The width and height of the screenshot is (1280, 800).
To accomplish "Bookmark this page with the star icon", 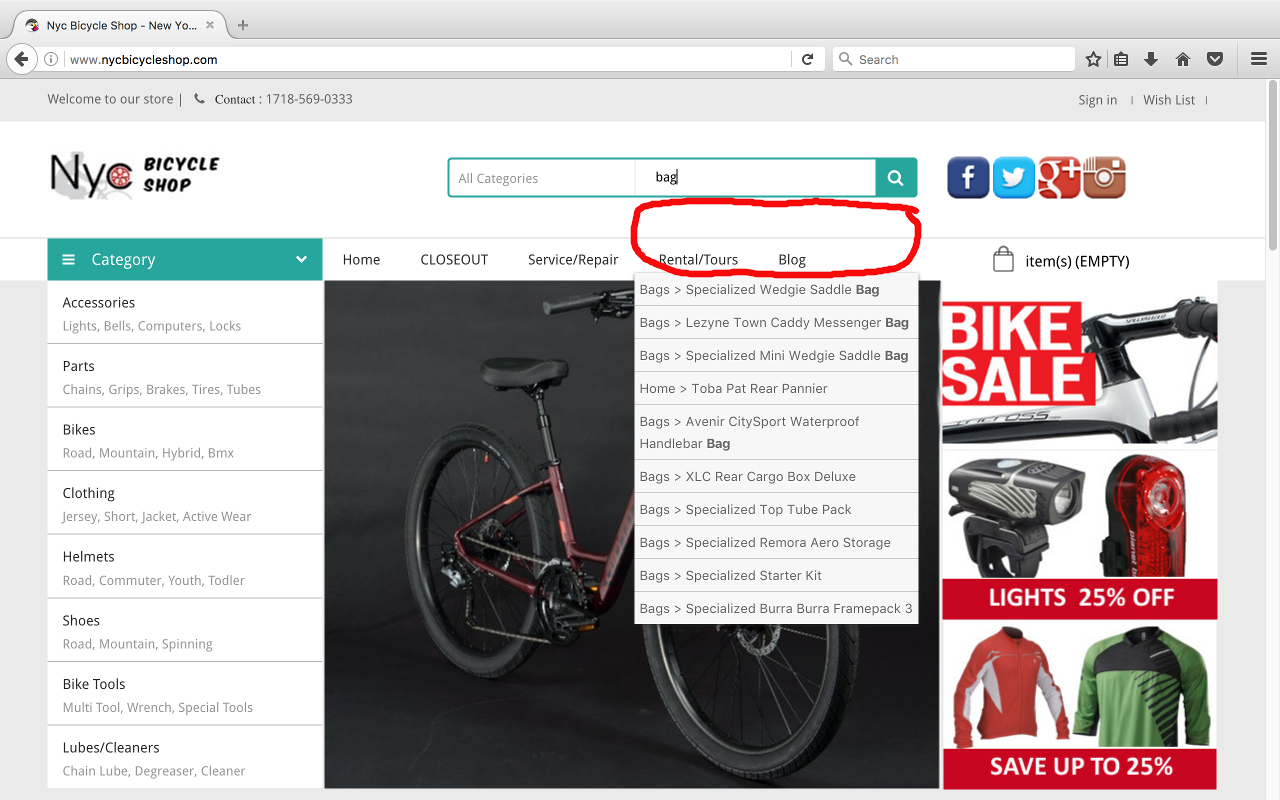I will (x=1093, y=60).
